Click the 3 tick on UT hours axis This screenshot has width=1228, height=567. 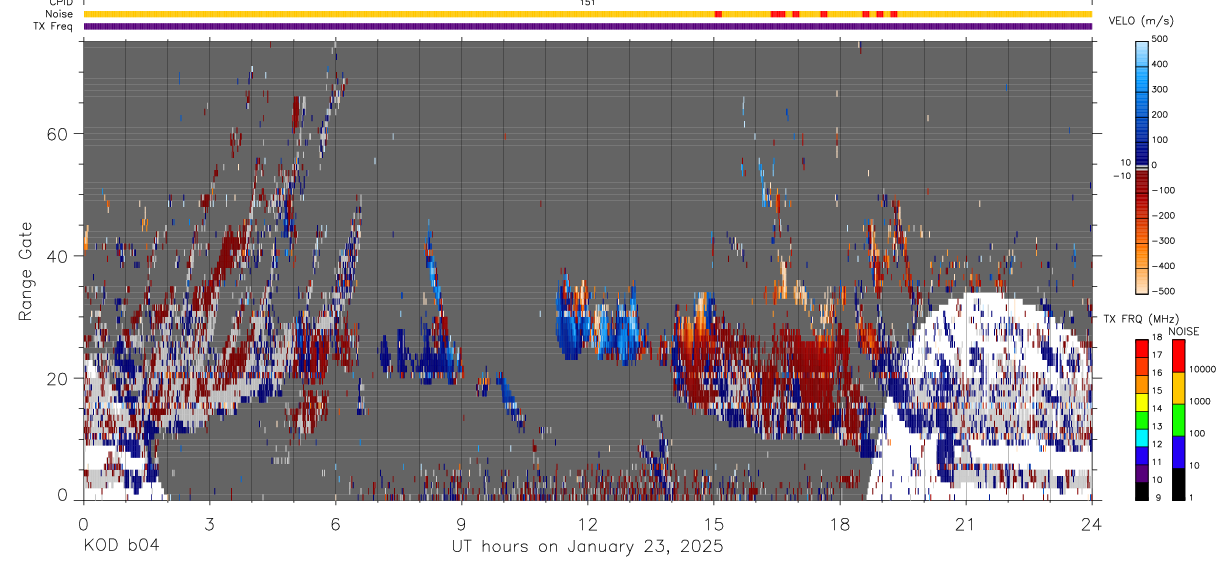(x=209, y=523)
